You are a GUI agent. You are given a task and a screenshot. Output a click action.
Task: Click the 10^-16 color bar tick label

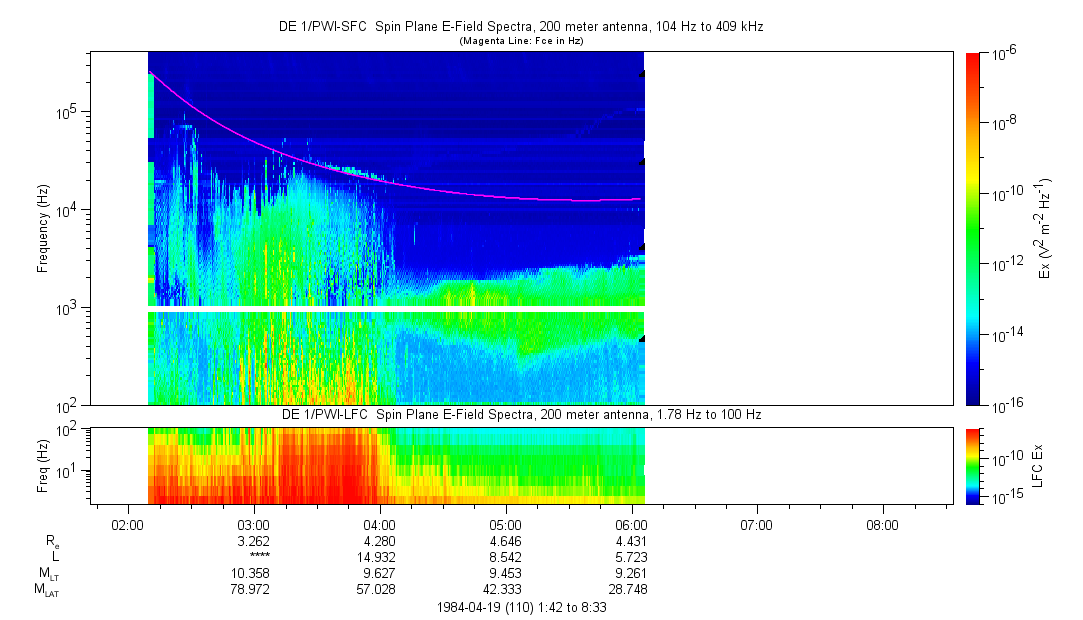coord(1005,405)
